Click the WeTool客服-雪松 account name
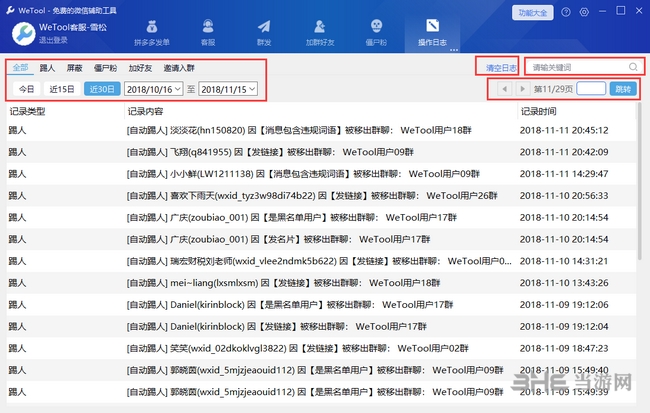 coord(73,27)
